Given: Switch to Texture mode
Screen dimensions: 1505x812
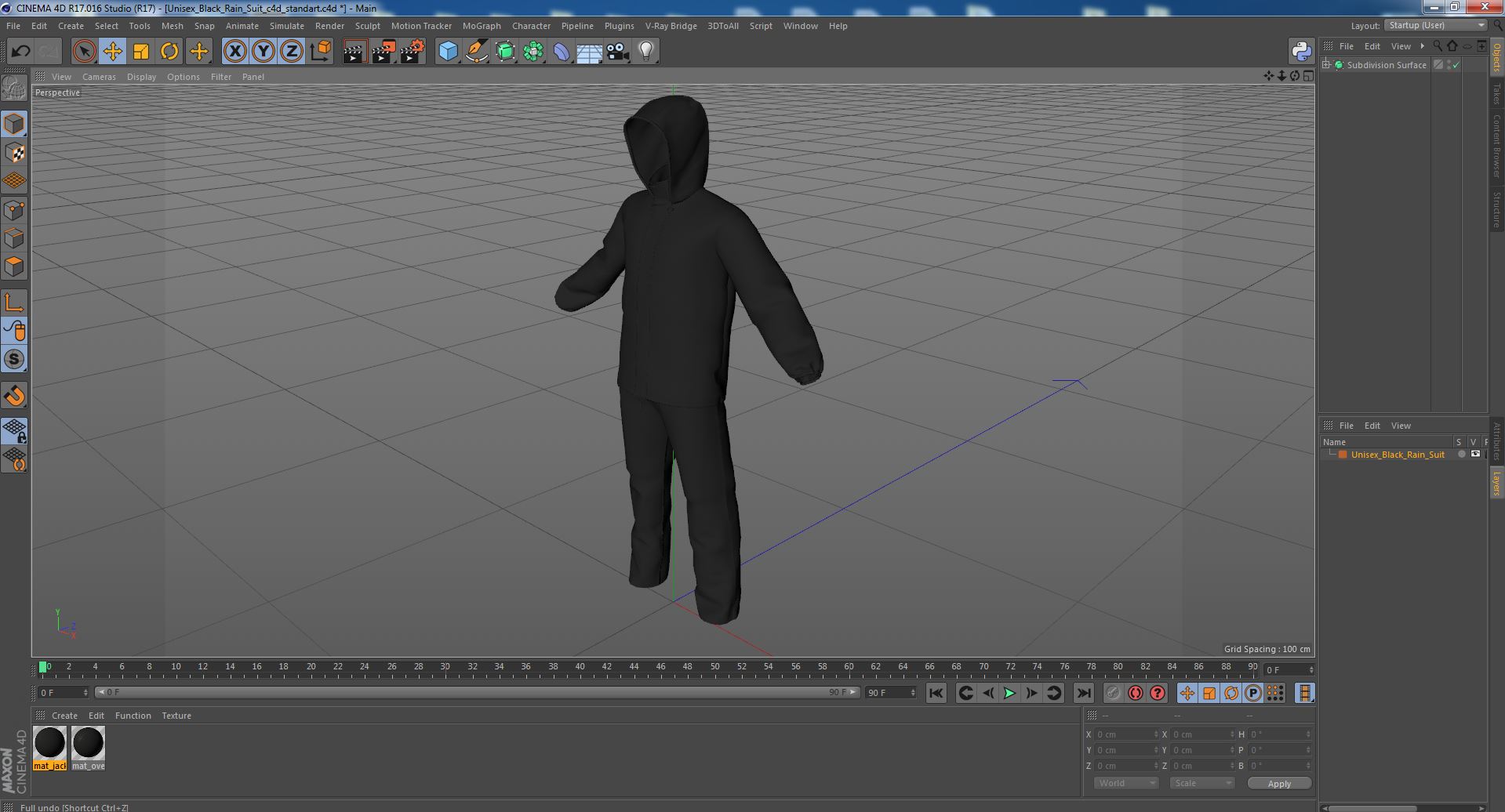Looking at the screenshot, I should coord(14,153).
